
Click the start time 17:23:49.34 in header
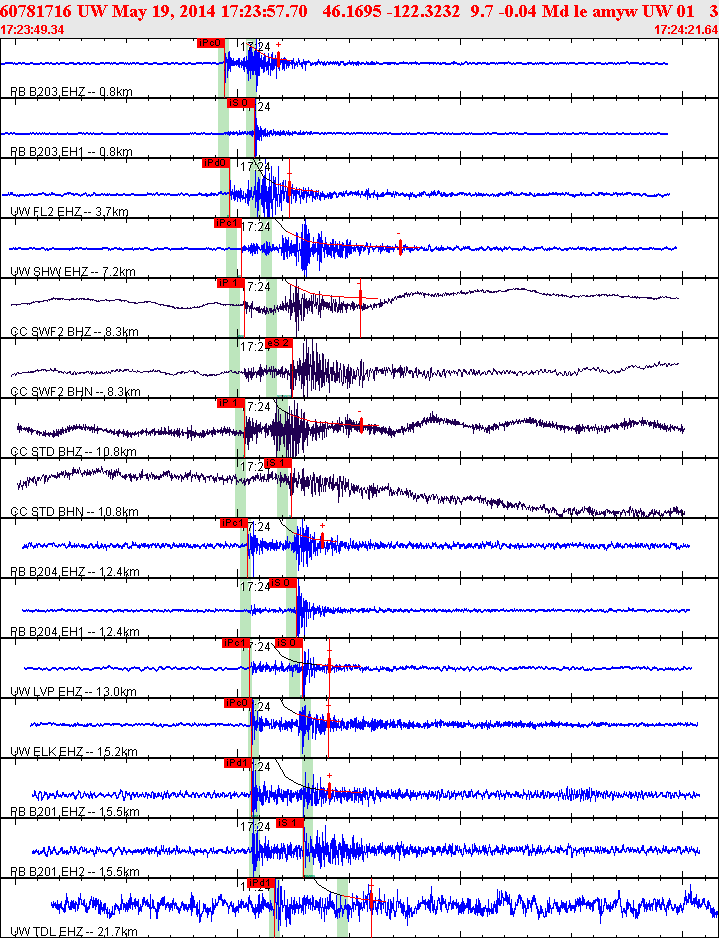[x=32, y=30]
